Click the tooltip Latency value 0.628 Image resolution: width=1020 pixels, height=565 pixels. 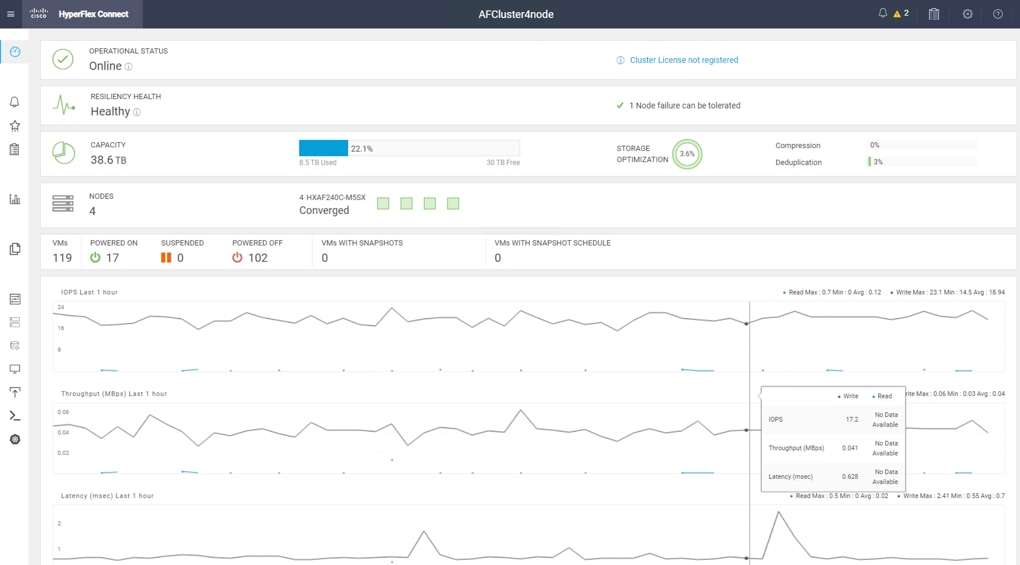pyautogui.click(x=850, y=477)
